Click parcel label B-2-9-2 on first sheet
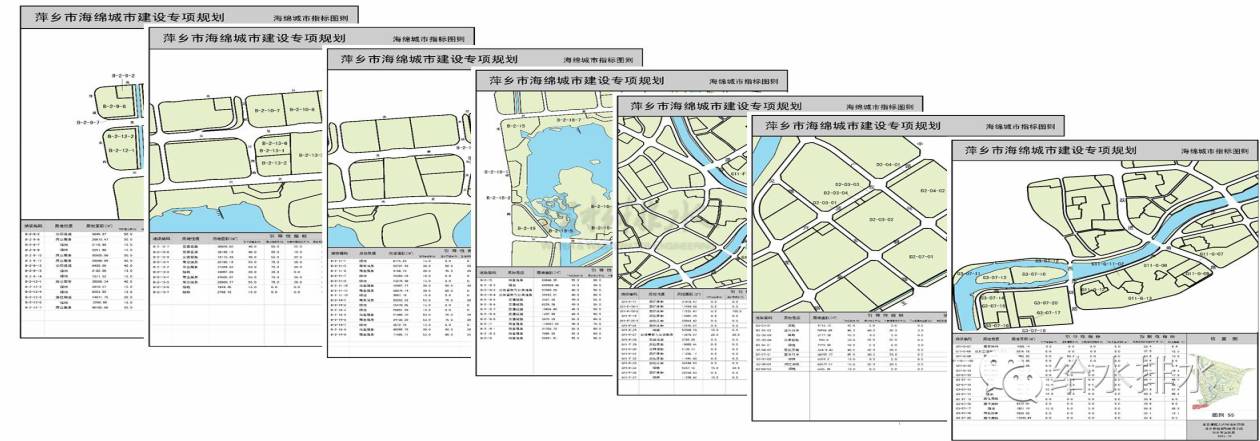The width and height of the screenshot is (1260, 441). (x=123, y=76)
